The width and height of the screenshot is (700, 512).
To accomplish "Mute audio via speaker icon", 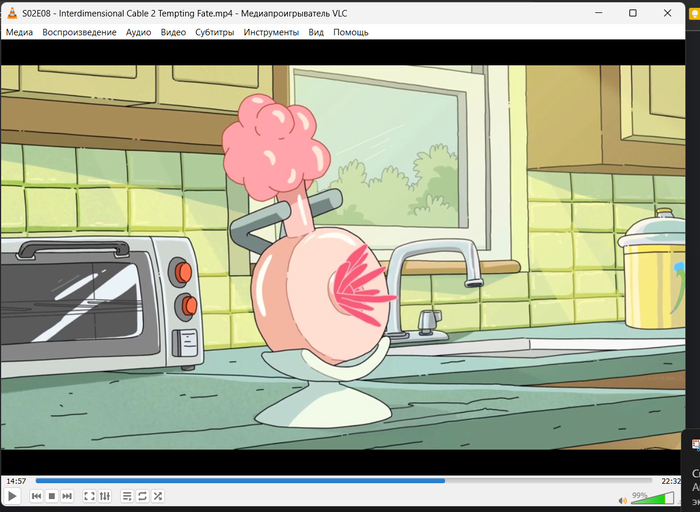I will point(621,497).
